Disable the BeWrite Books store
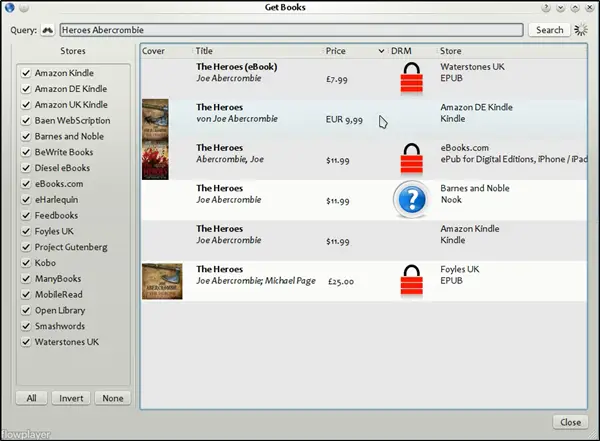Image resolution: width=600 pixels, height=441 pixels. pos(26,152)
